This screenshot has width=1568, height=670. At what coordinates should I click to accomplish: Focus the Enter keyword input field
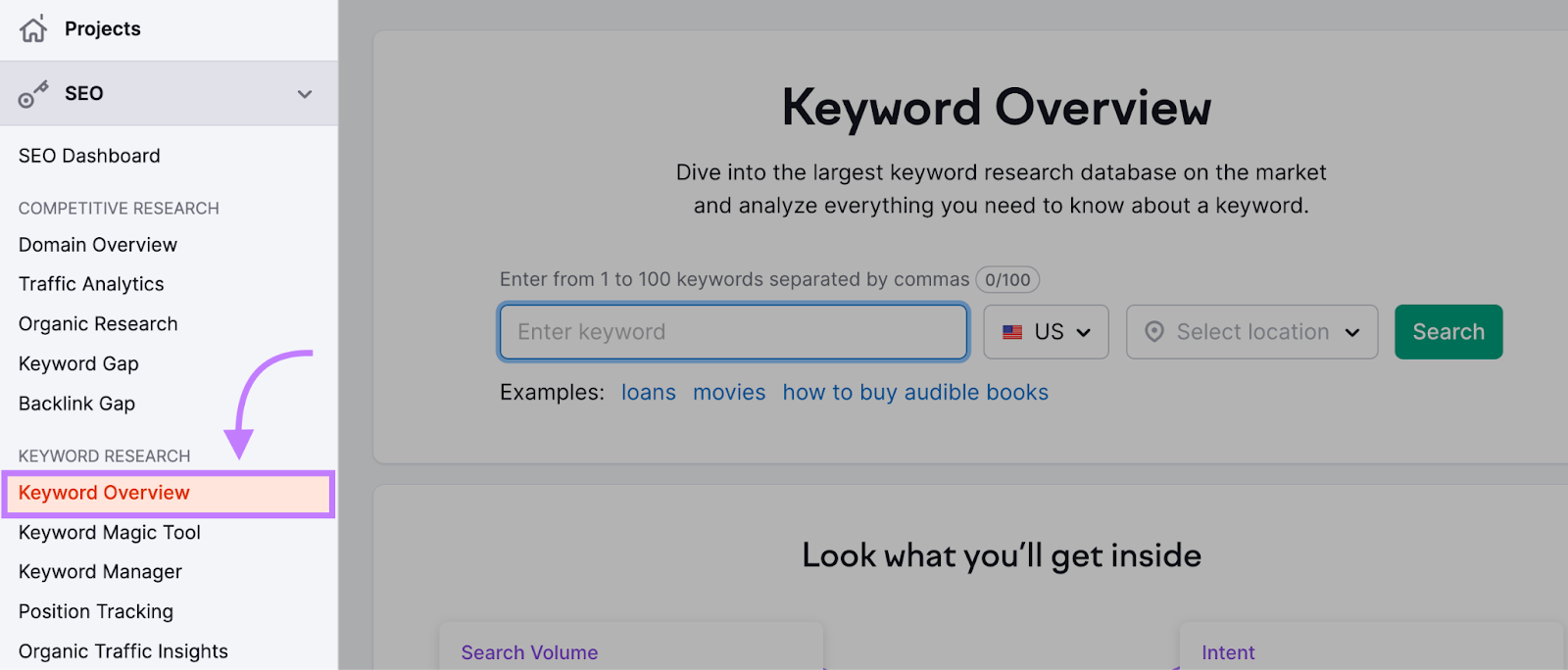(733, 332)
